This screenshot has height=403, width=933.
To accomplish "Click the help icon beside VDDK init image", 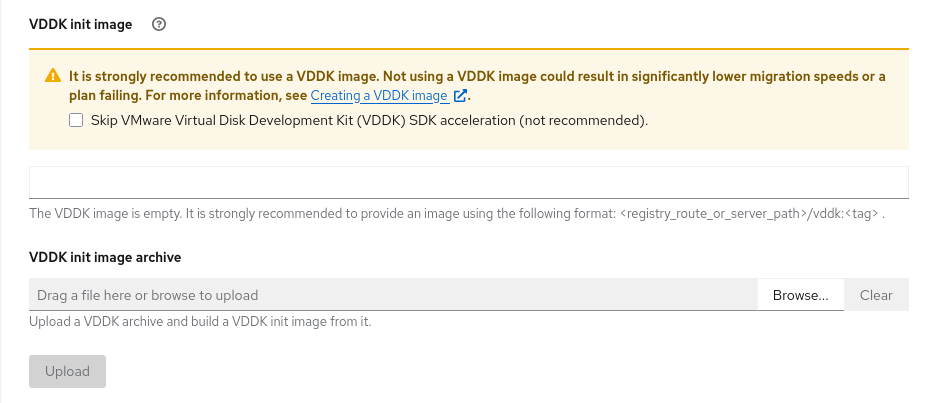I will [159, 25].
